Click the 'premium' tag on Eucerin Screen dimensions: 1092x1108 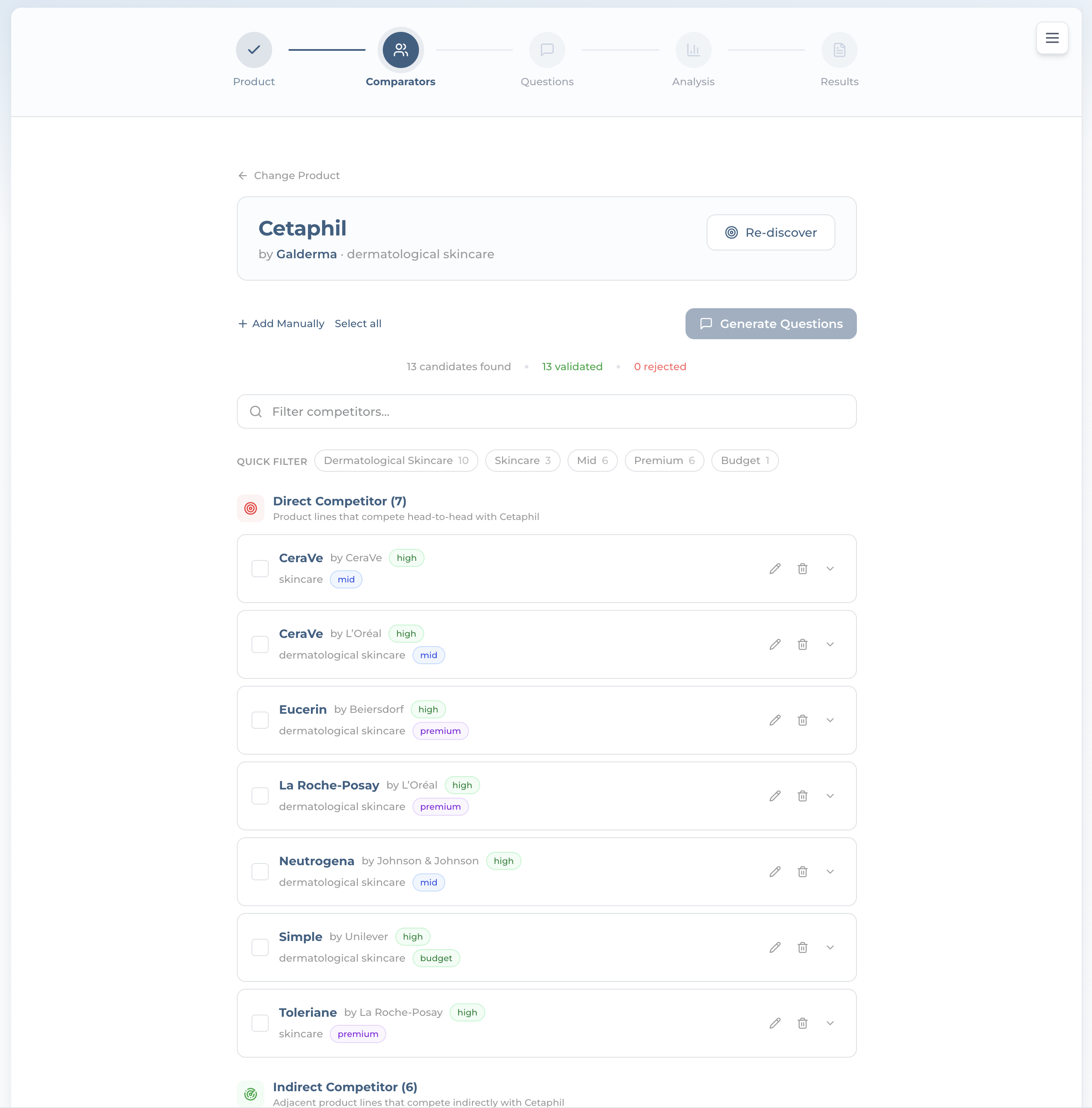pos(441,731)
